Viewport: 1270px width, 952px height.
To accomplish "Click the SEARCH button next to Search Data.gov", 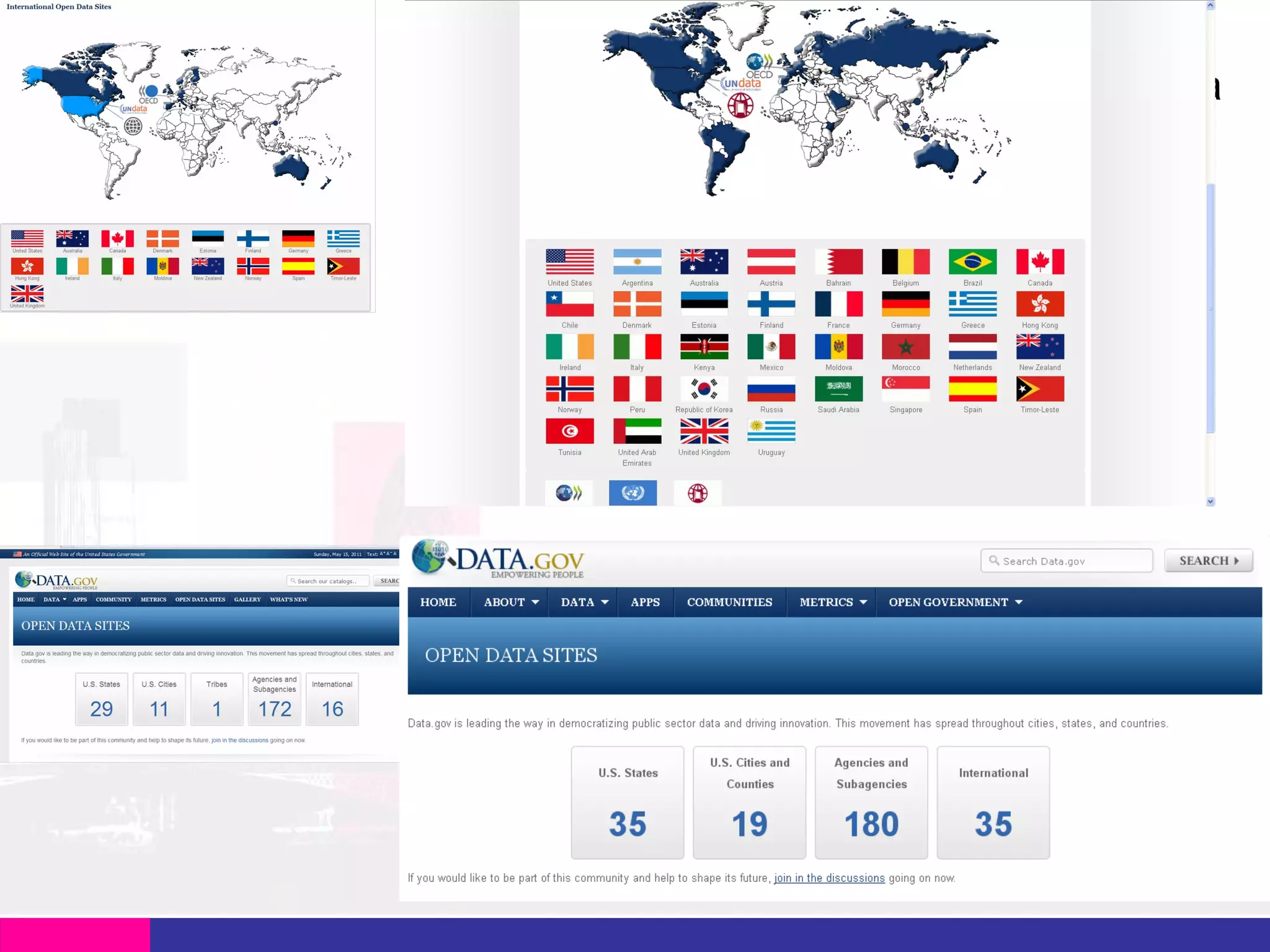I will coord(1208,560).
